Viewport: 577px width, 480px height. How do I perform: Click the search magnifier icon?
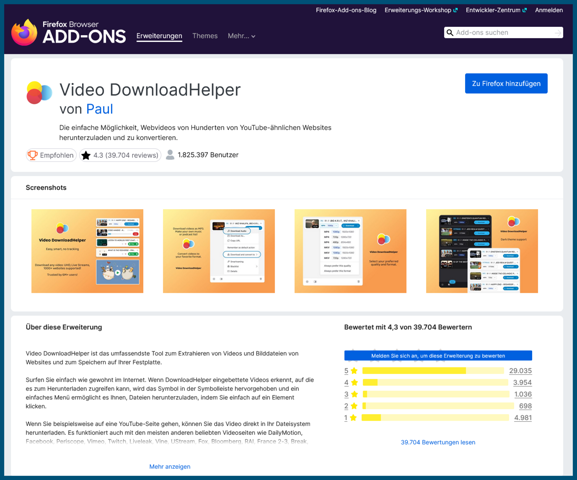[450, 32]
